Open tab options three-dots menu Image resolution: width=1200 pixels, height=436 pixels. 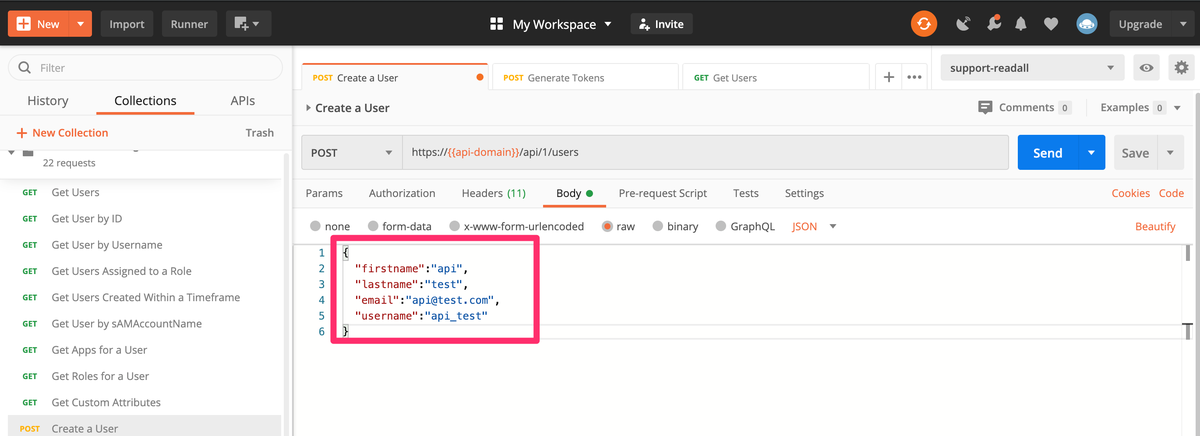coord(914,77)
